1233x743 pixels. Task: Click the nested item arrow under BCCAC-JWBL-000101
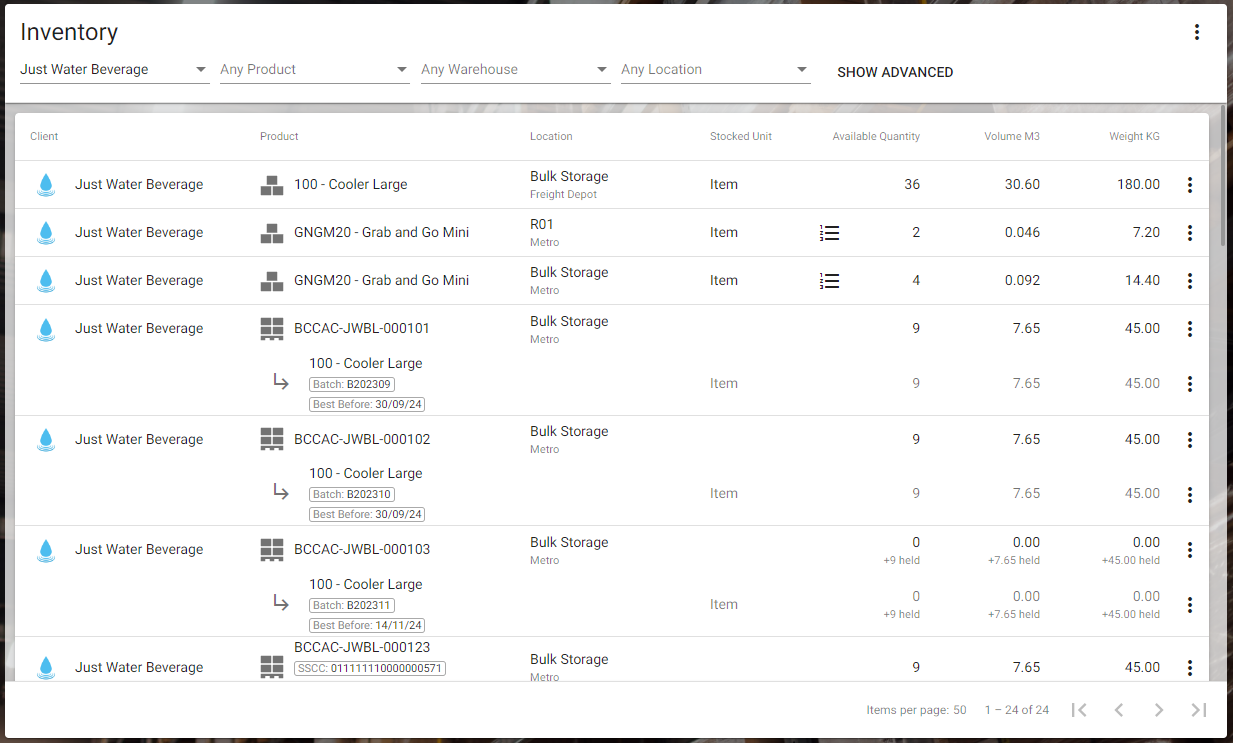click(281, 382)
